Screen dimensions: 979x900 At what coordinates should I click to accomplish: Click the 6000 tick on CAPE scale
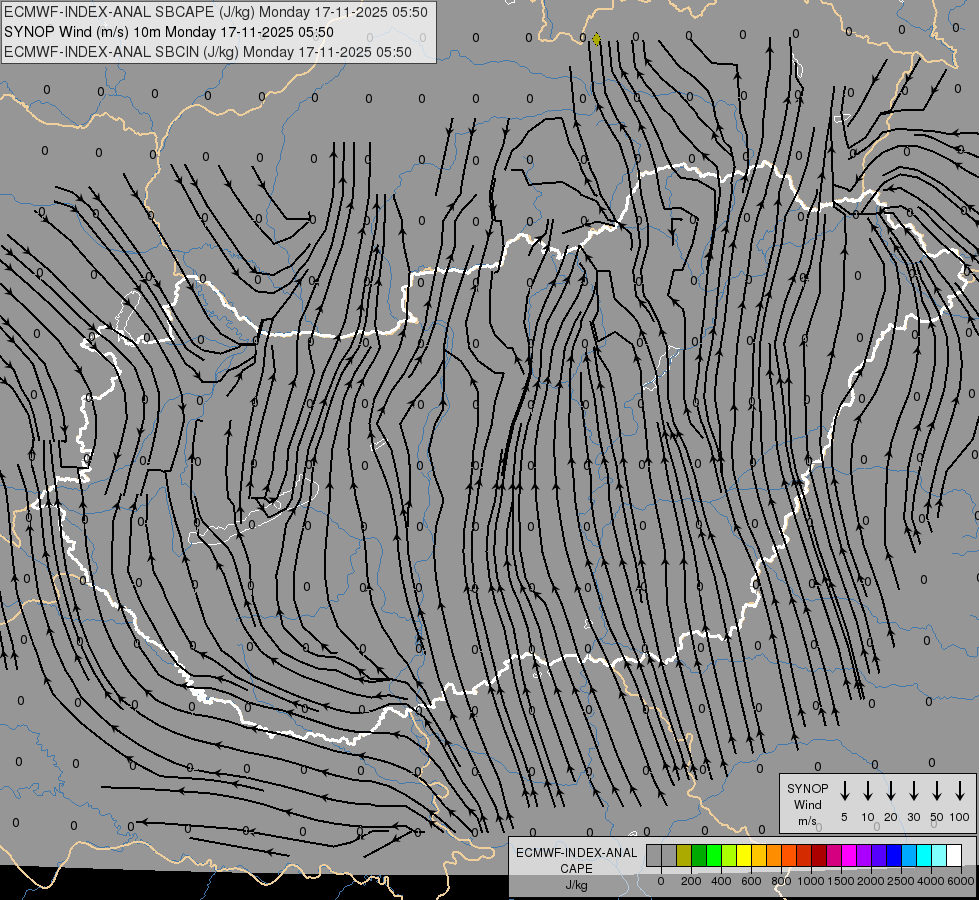click(961, 881)
